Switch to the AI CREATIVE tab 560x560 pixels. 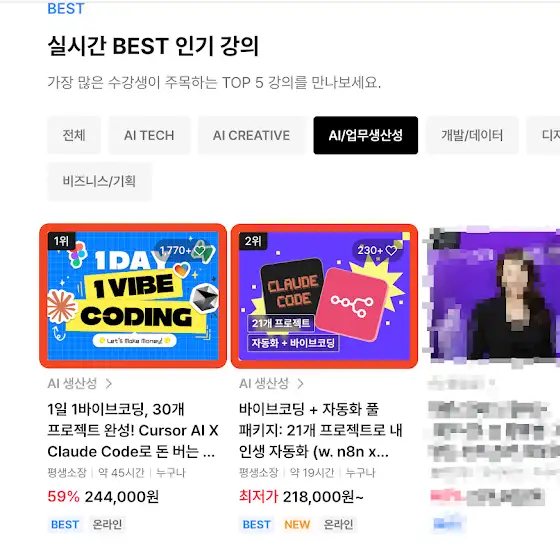point(251,135)
